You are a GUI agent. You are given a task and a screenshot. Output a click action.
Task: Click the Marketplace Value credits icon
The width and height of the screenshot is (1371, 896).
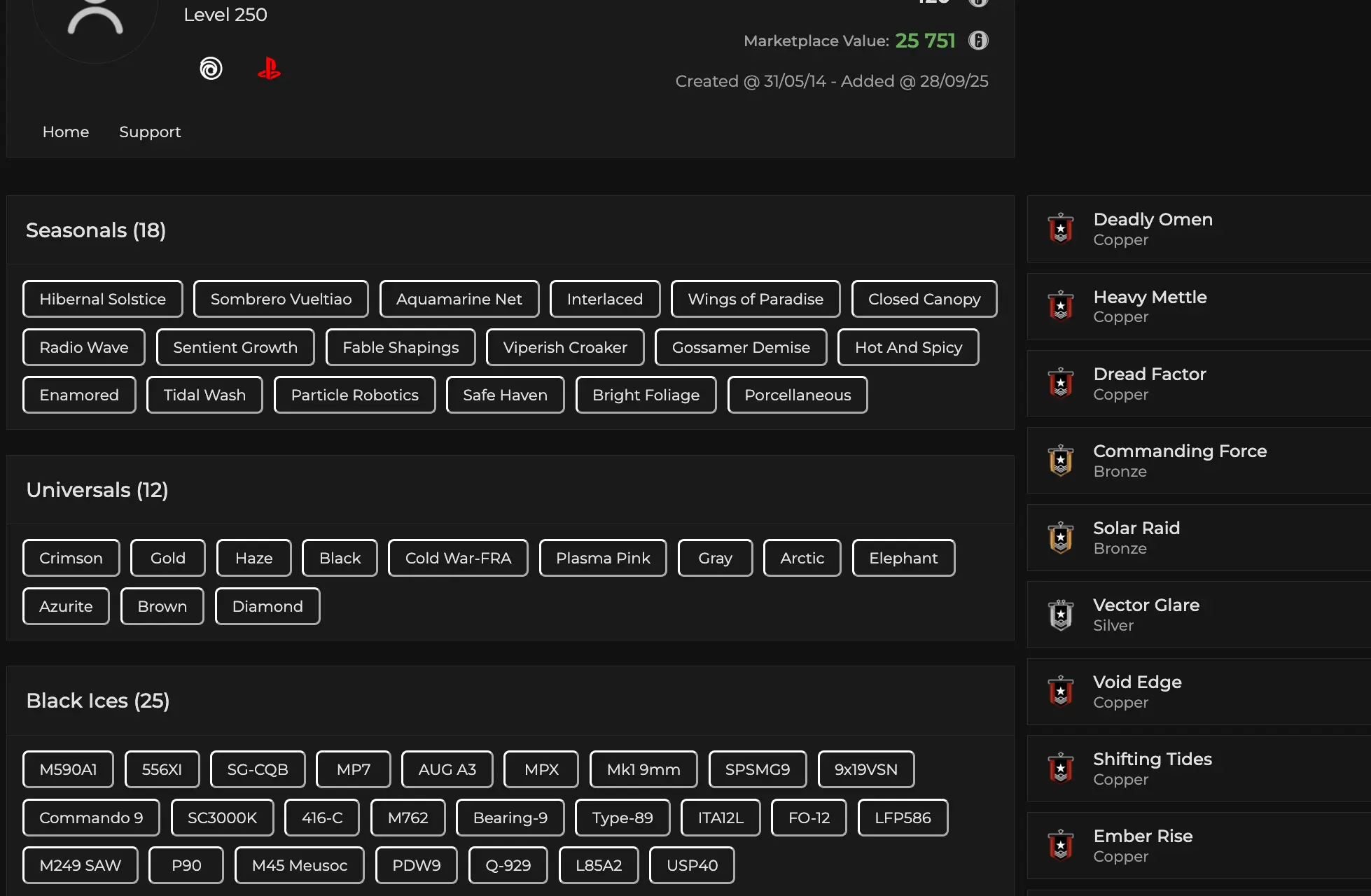click(x=978, y=41)
